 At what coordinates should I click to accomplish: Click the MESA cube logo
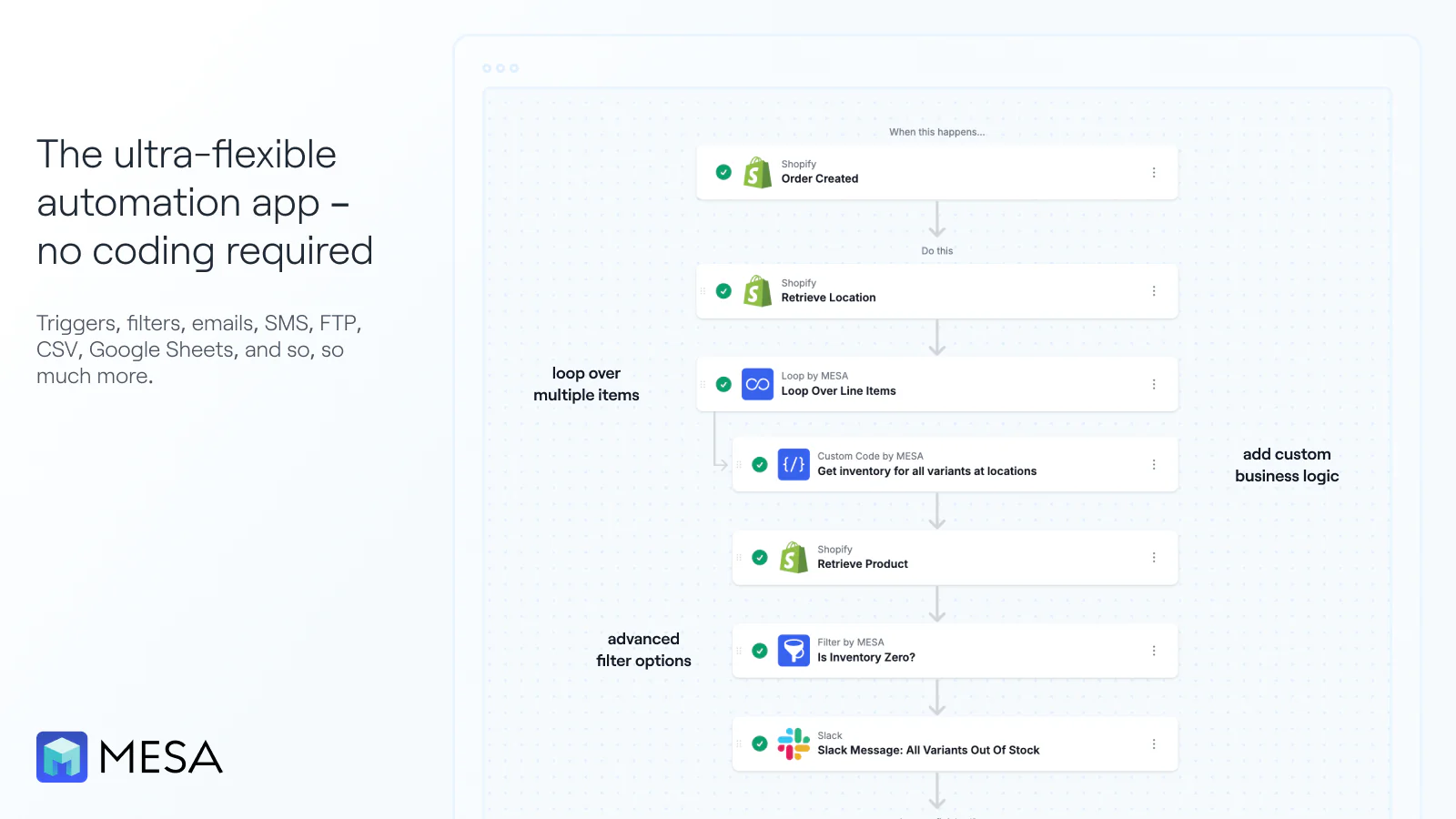[x=61, y=756]
